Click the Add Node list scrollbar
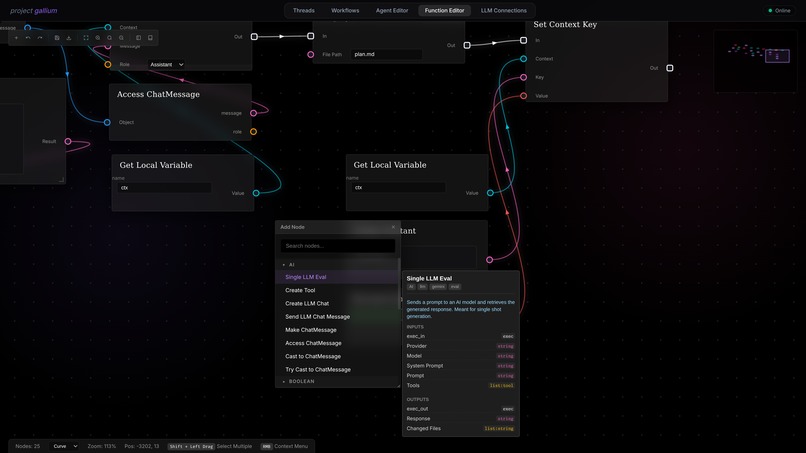 pyautogui.click(x=399, y=283)
